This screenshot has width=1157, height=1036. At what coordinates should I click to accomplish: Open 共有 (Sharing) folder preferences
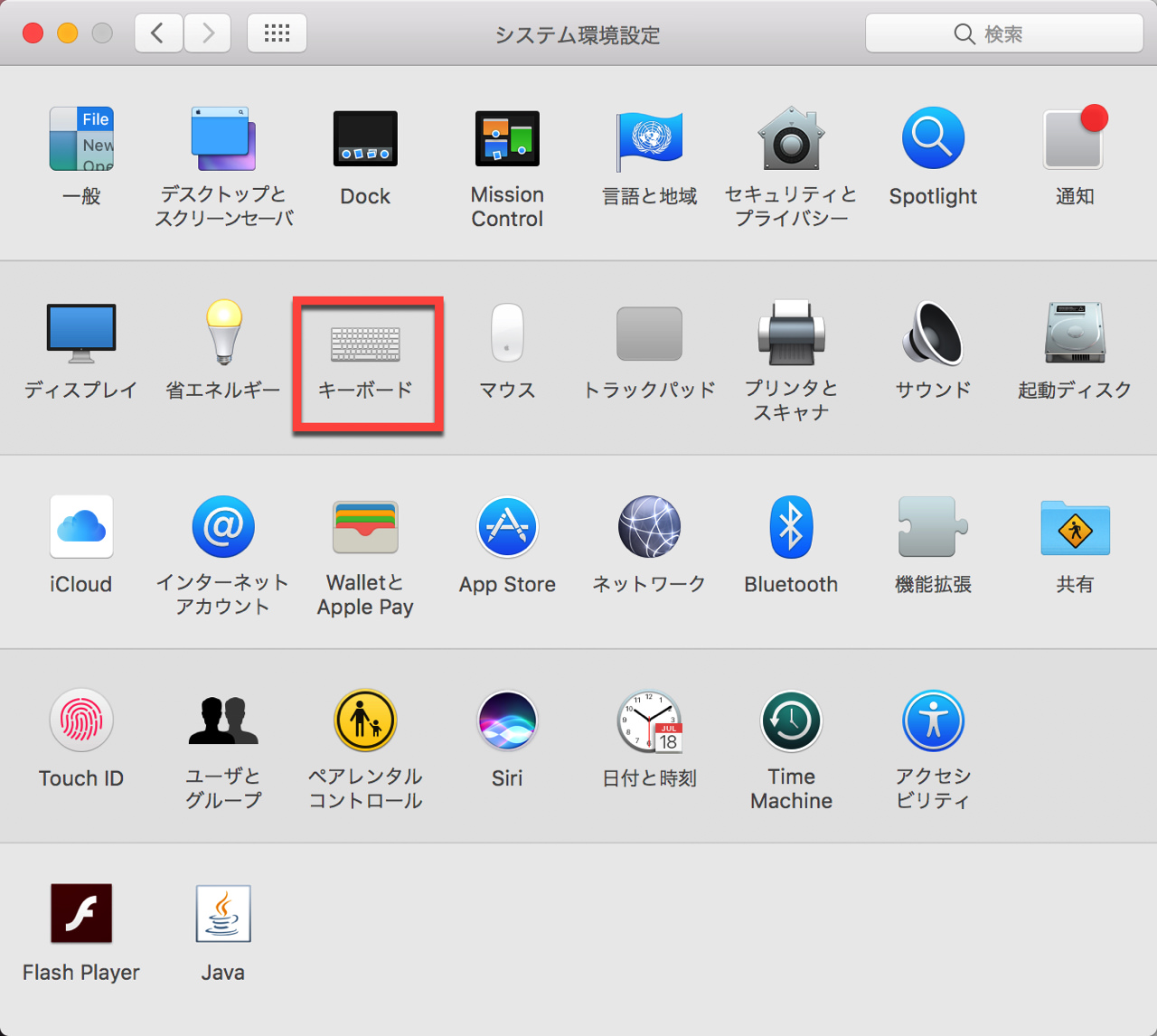(1075, 527)
